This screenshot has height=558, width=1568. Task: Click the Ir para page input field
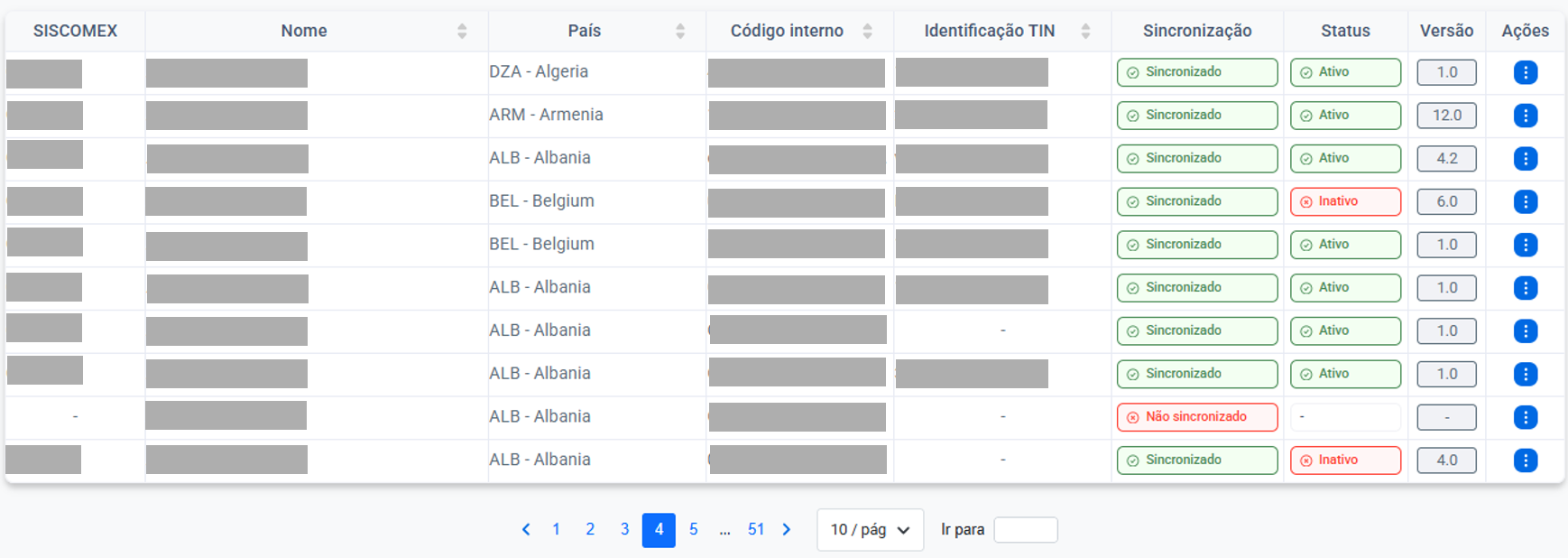tap(1026, 530)
